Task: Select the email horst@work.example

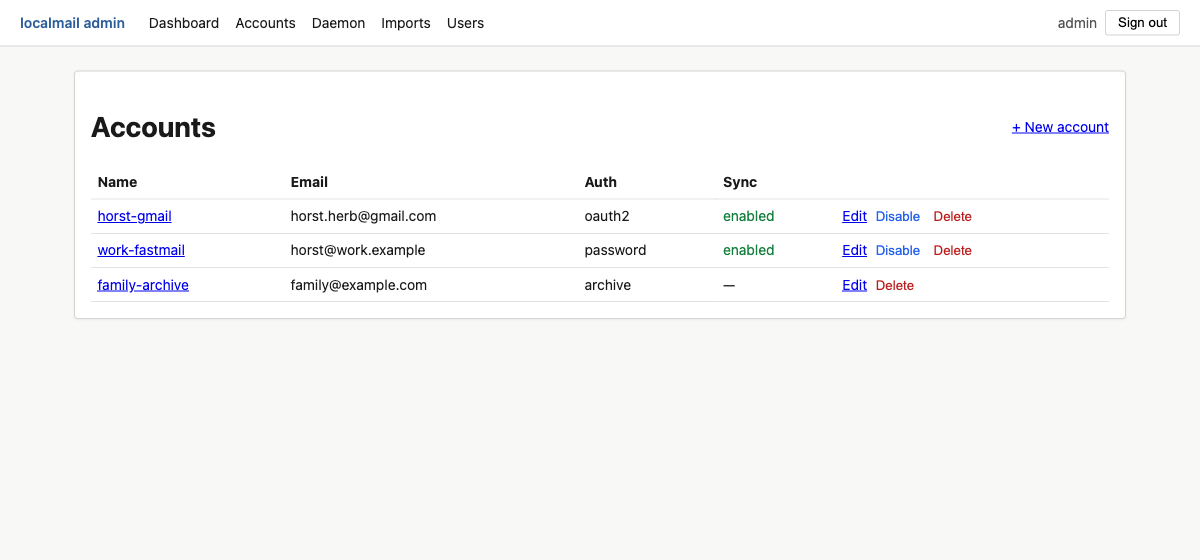Action: [358, 250]
